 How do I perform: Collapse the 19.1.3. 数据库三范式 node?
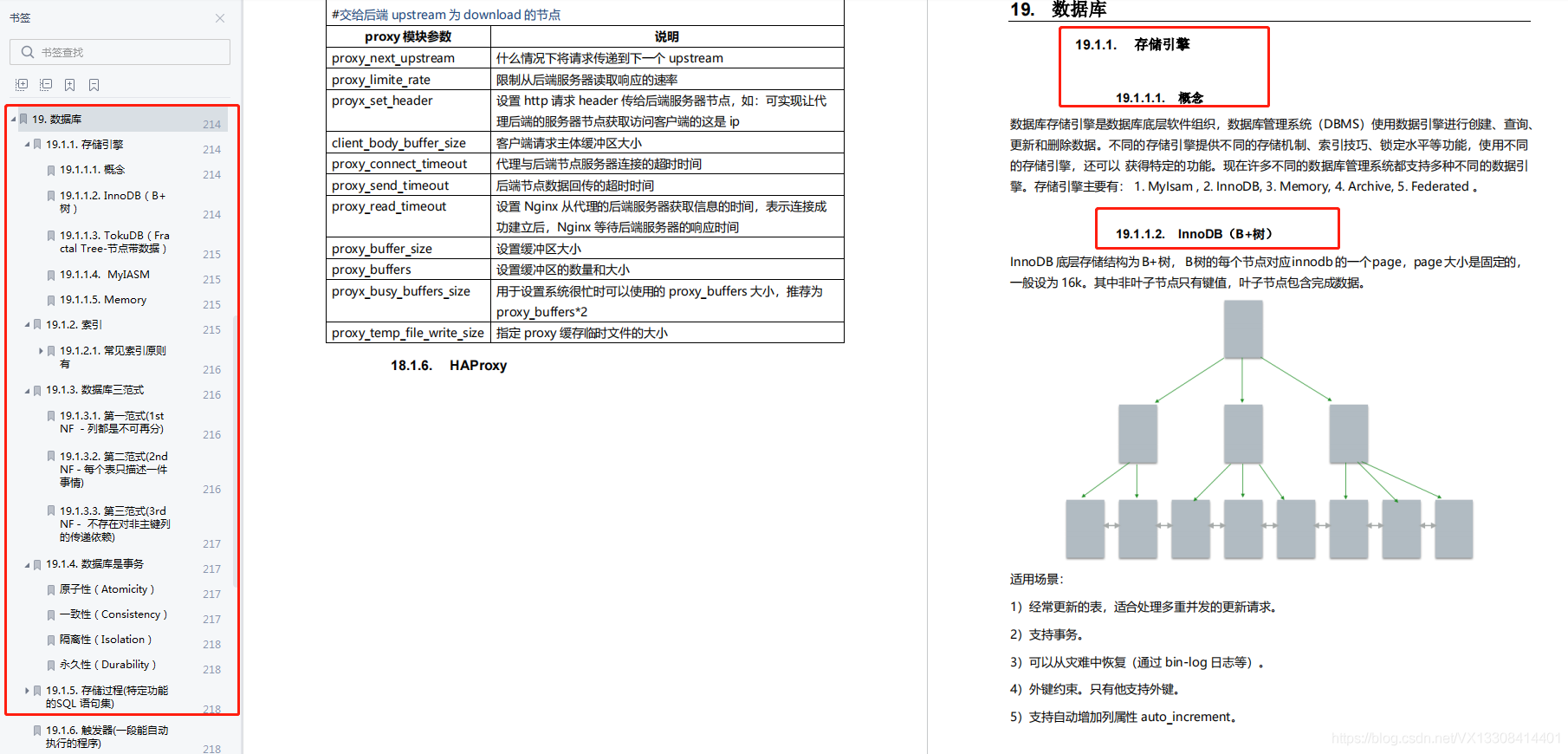[27, 390]
